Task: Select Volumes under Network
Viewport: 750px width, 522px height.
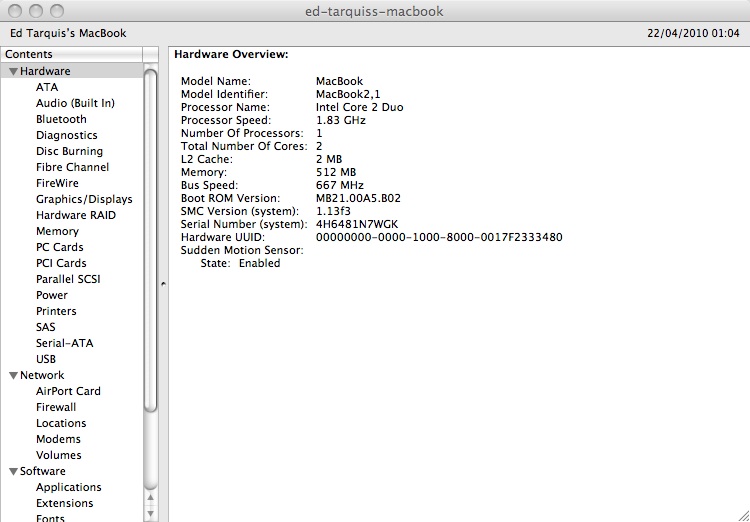Action: (x=58, y=455)
